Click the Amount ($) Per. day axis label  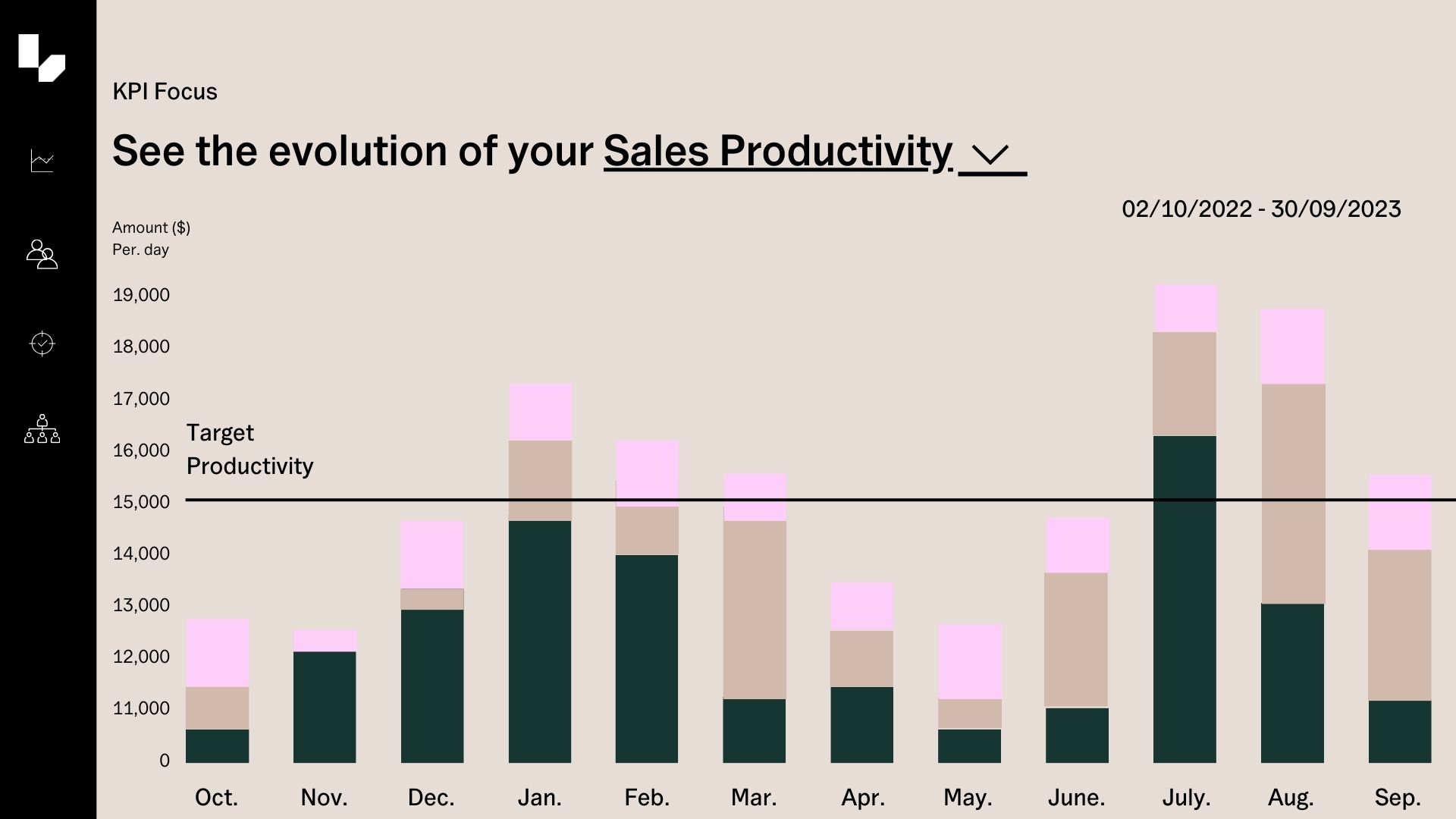click(152, 237)
